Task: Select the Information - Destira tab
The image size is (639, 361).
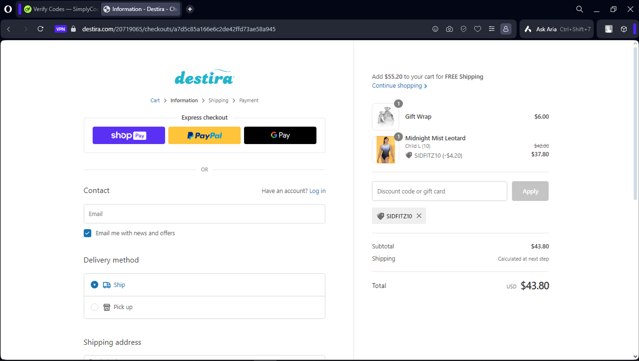Action: tap(141, 9)
